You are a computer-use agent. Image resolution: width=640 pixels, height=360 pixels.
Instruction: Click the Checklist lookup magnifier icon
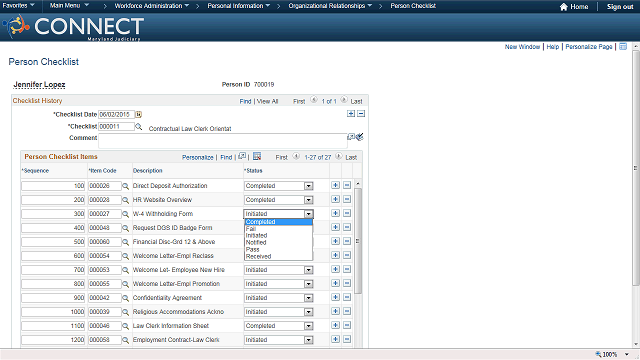(x=138, y=127)
